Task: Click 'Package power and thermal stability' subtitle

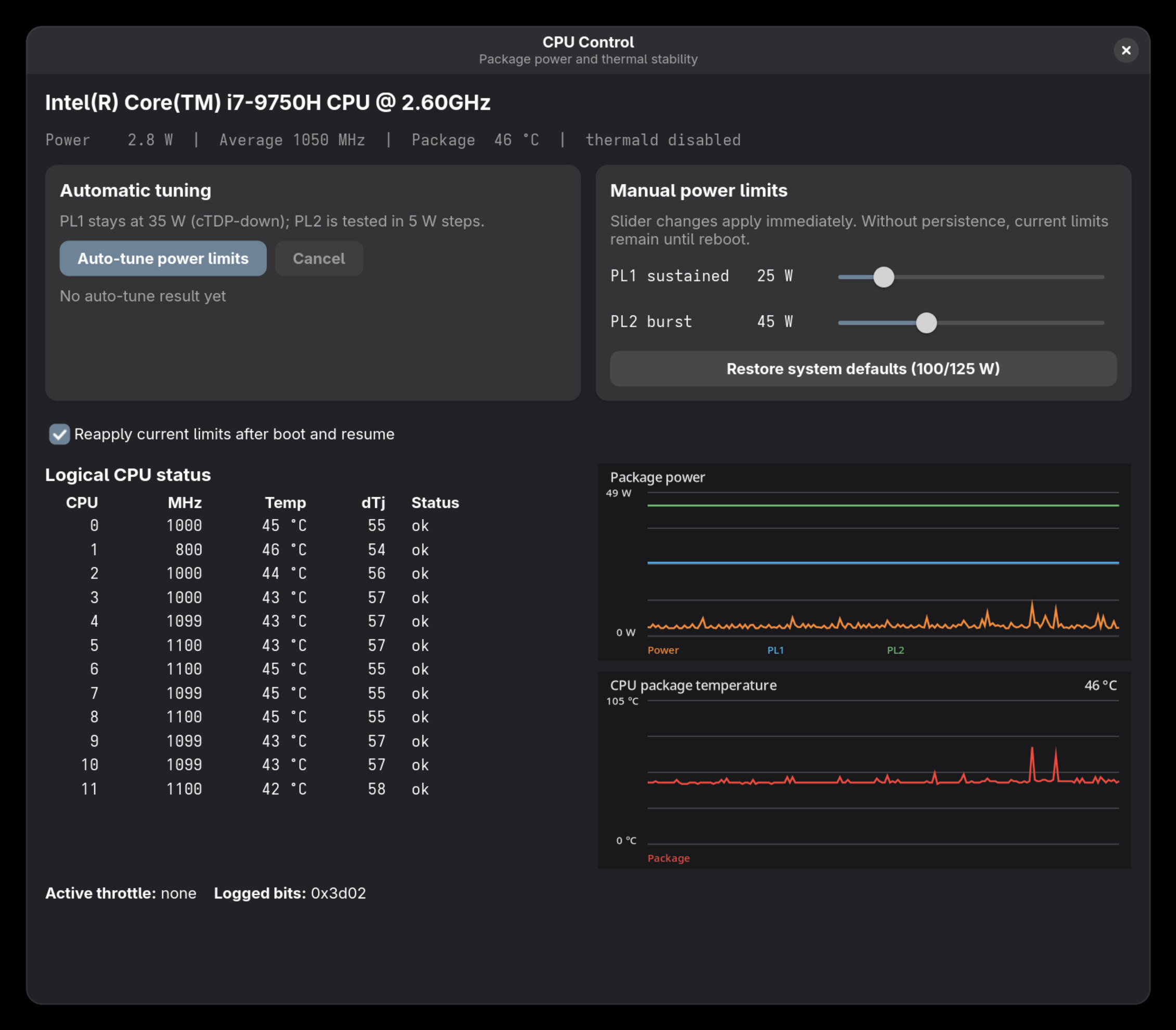Action: (587, 59)
